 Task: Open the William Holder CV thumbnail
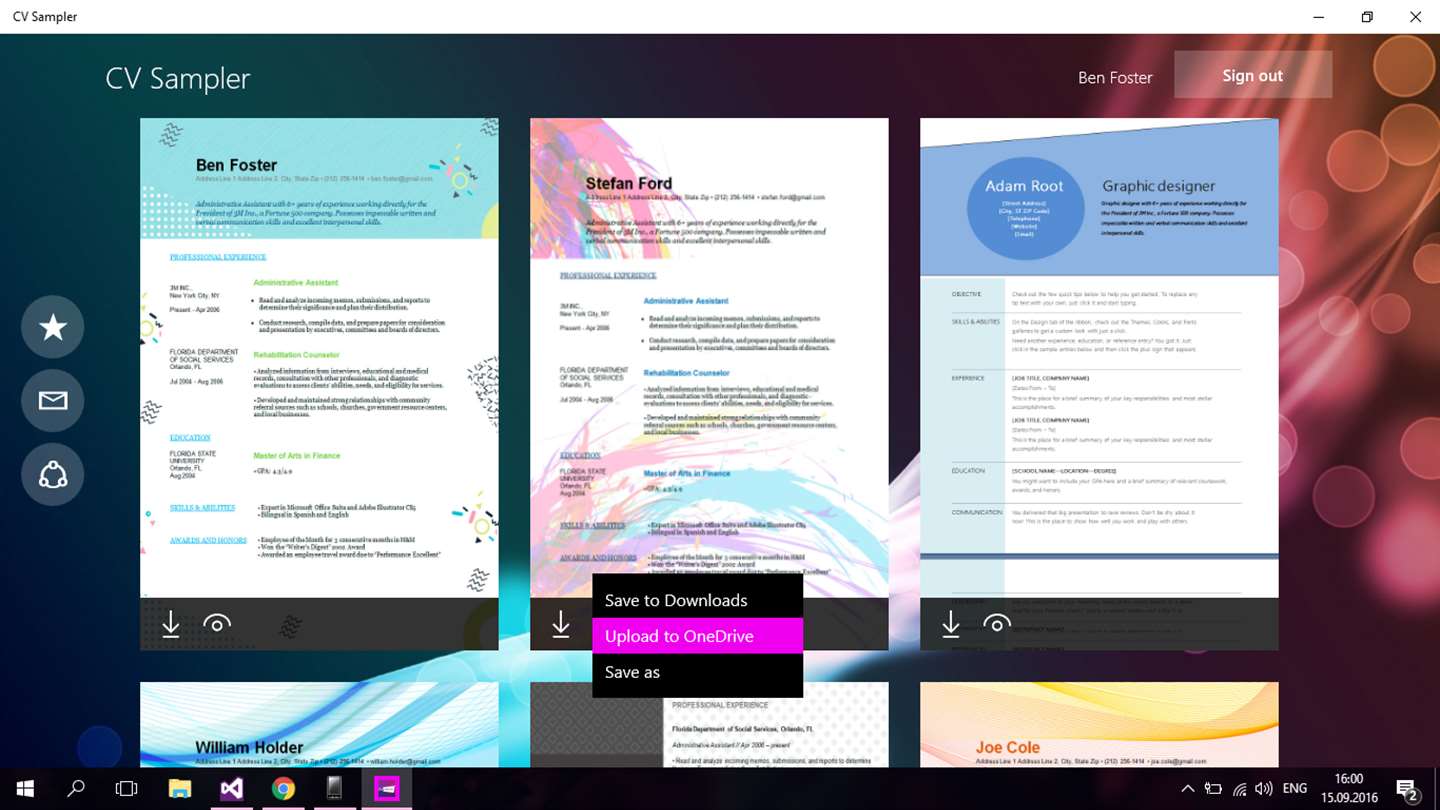[319, 725]
